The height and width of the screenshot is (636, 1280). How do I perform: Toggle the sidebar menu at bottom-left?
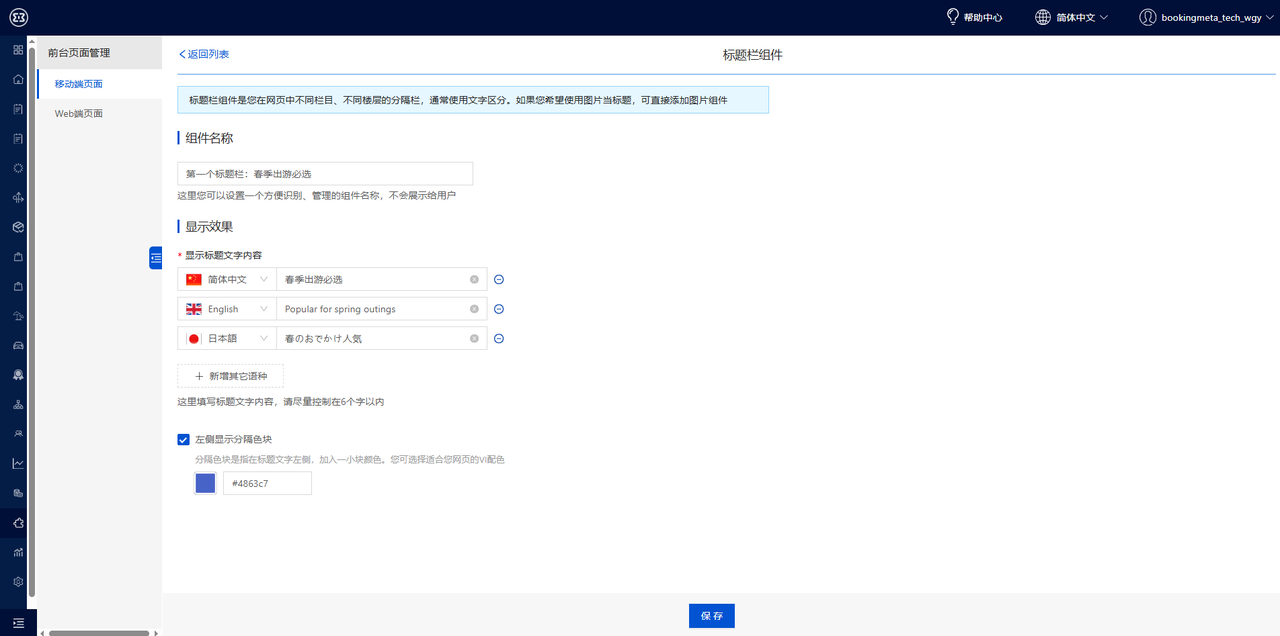tap(18, 623)
